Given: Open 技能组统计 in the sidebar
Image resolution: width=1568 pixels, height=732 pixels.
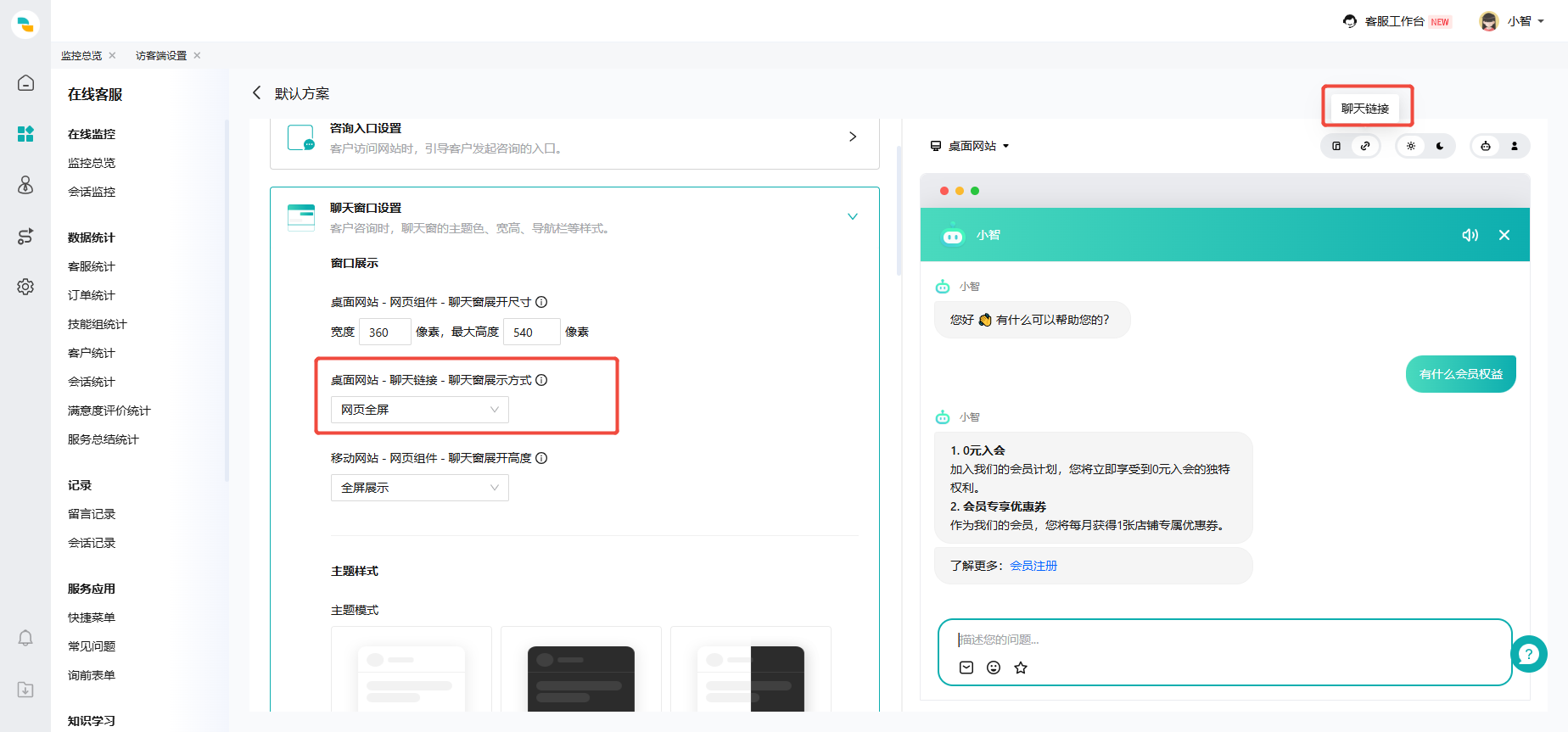Looking at the screenshot, I should click(98, 324).
